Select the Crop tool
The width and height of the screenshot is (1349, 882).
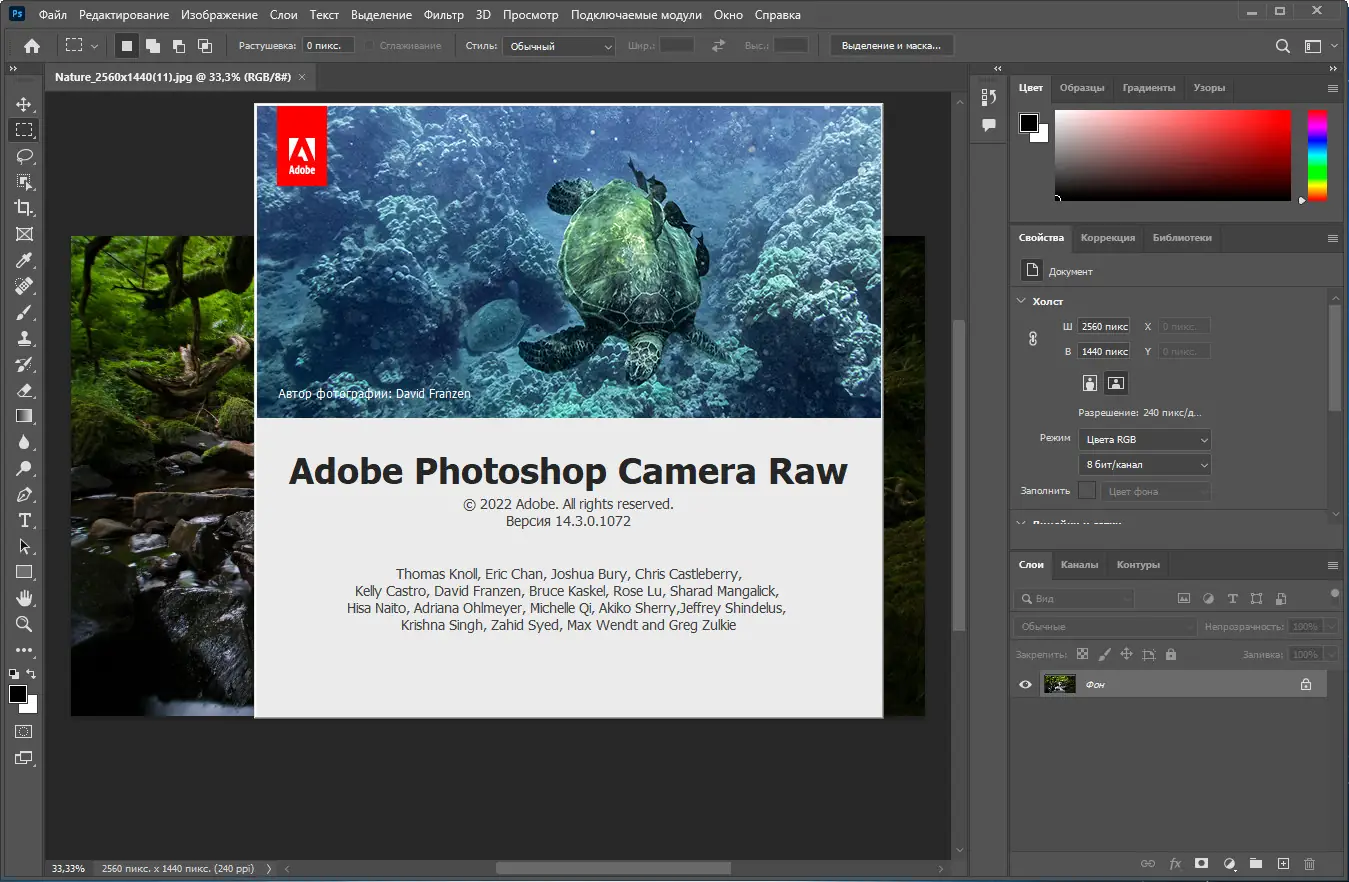pos(24,208)
